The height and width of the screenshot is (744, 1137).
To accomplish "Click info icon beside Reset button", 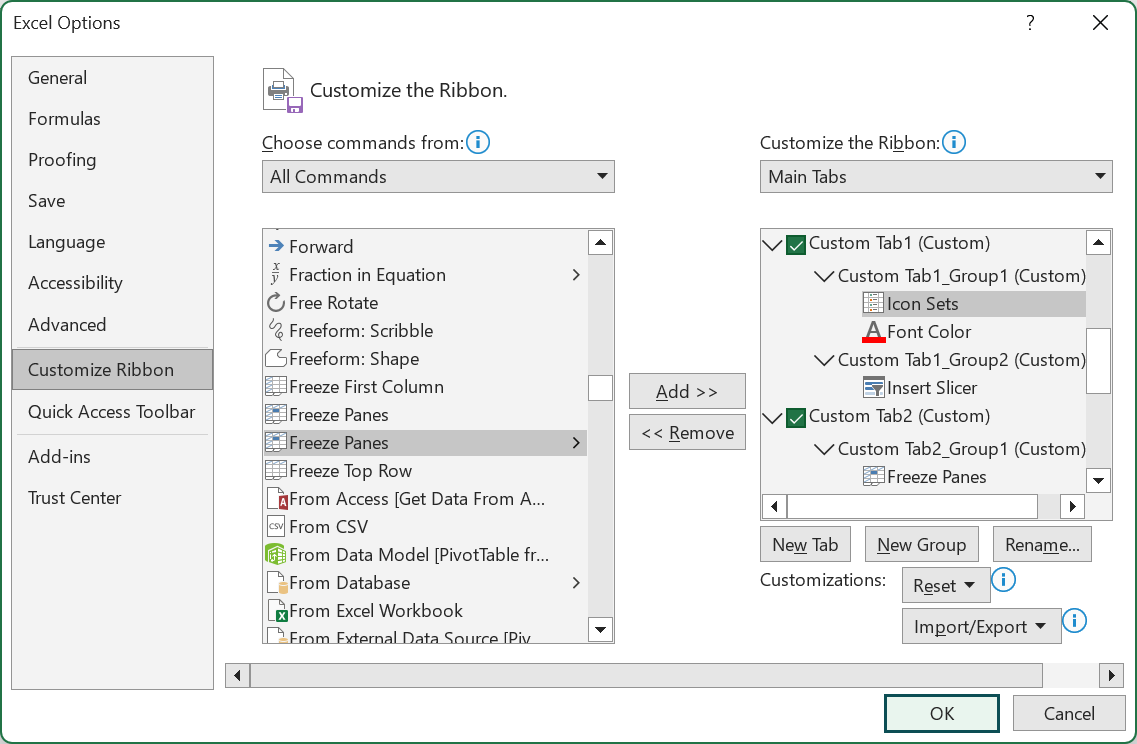I will coord(1003,579).
